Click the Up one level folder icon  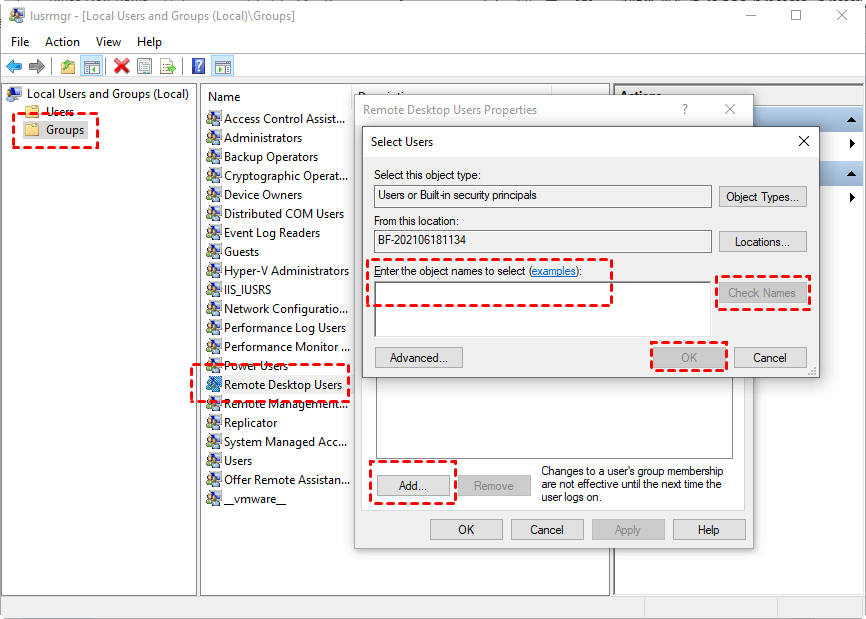(67, 67)
